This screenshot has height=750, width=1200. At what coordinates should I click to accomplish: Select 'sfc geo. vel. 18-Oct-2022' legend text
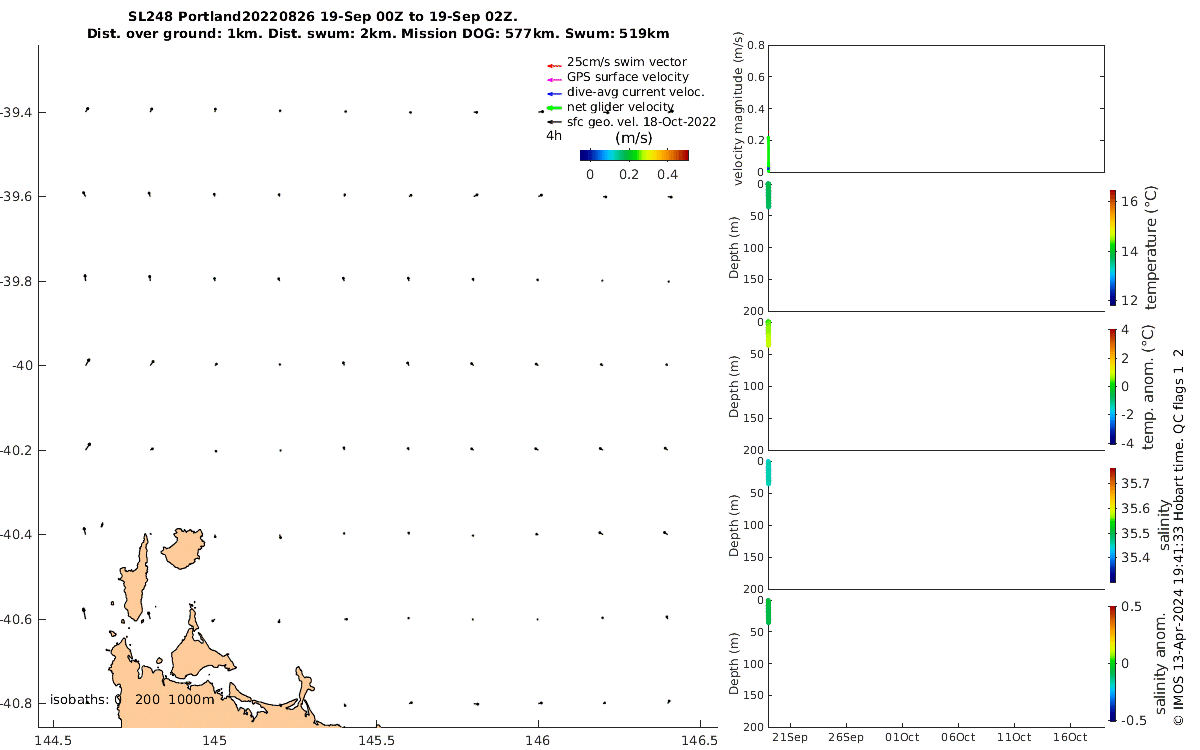tap(642, 122)
